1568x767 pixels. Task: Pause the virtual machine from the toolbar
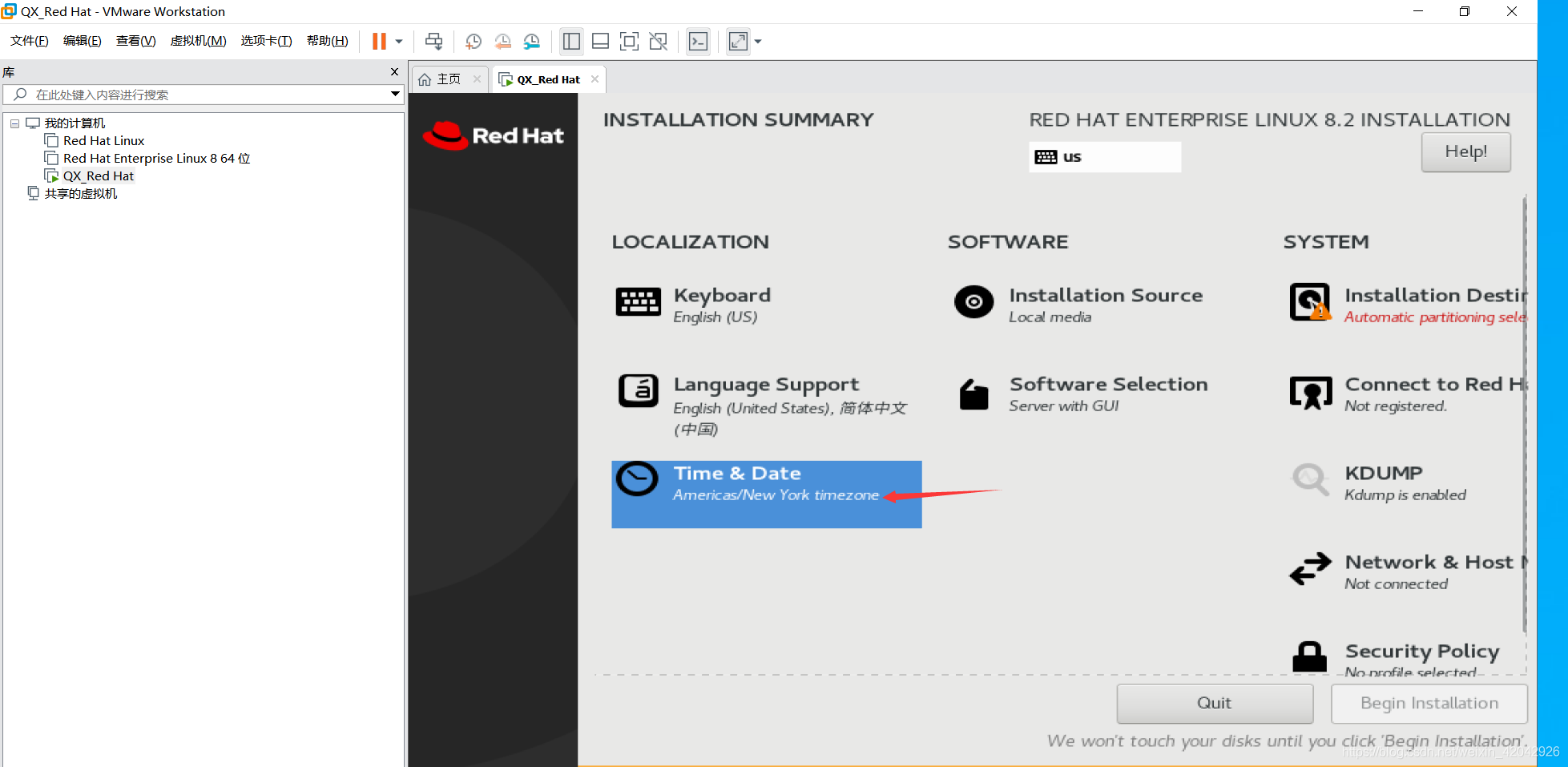point(379,42)
